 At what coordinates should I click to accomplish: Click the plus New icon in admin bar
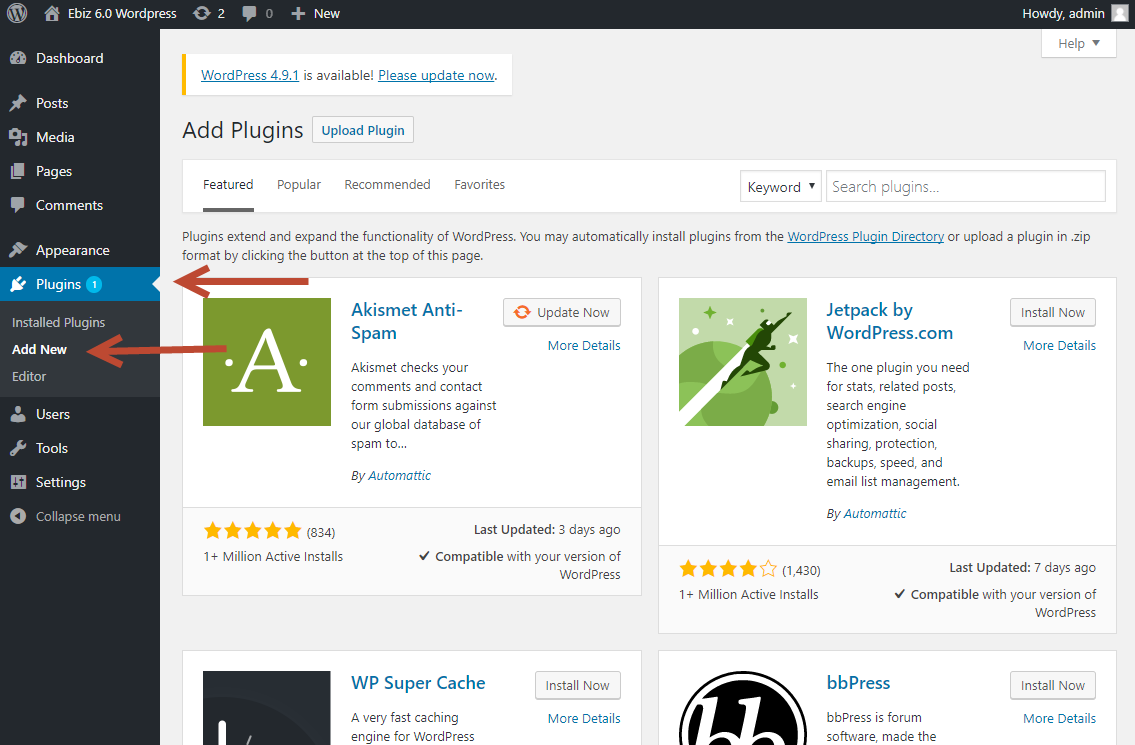pyautogui.click(x=298, y=13)
